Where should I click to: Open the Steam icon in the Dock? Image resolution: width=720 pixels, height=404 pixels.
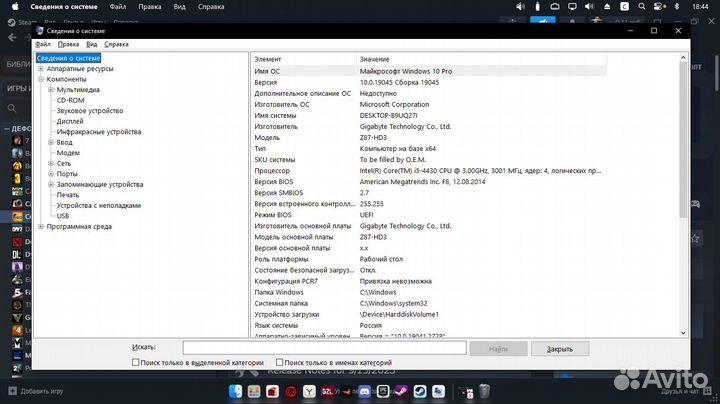pos(420,392)
